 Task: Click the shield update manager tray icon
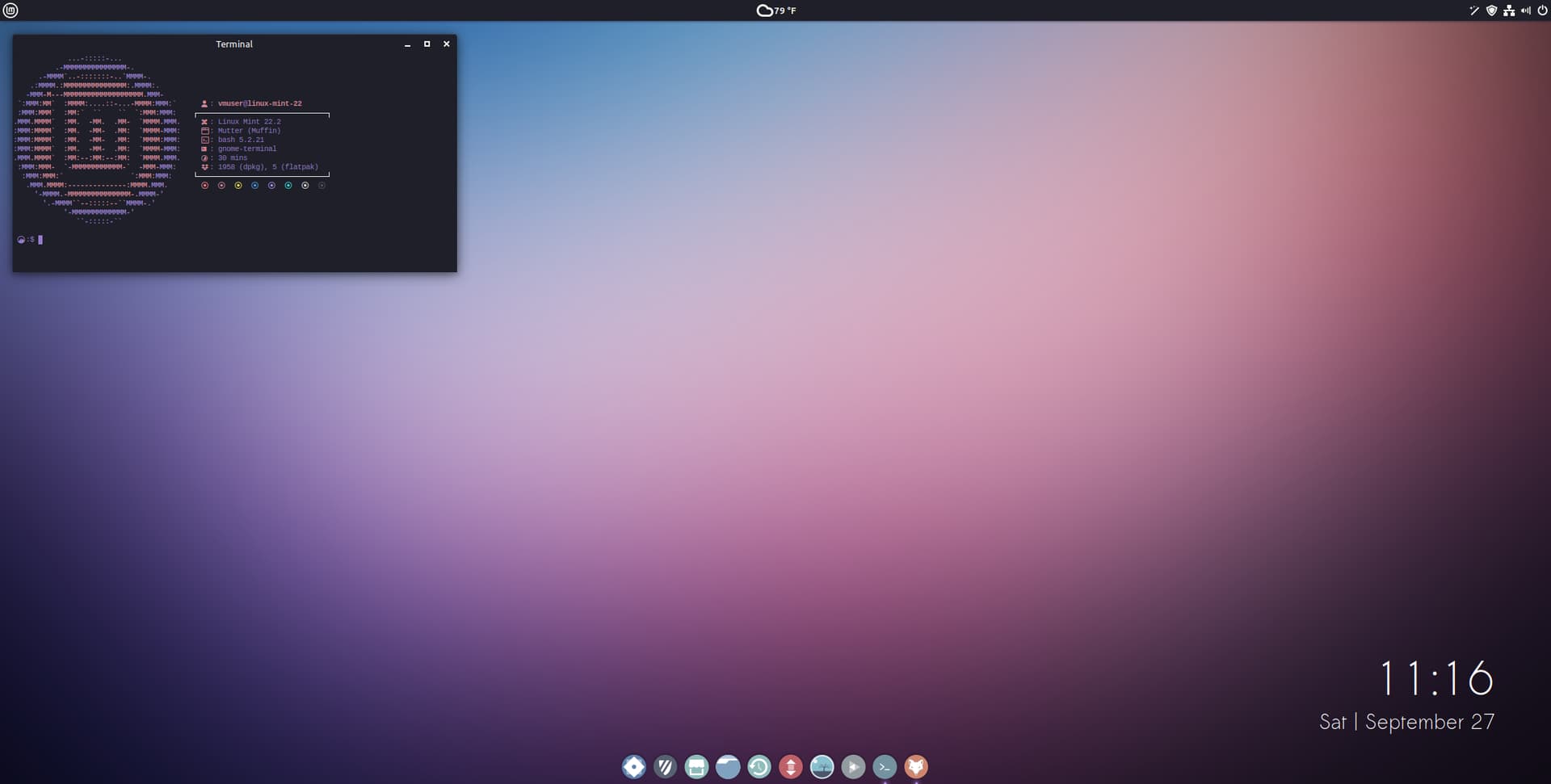tap(1491, 10)
